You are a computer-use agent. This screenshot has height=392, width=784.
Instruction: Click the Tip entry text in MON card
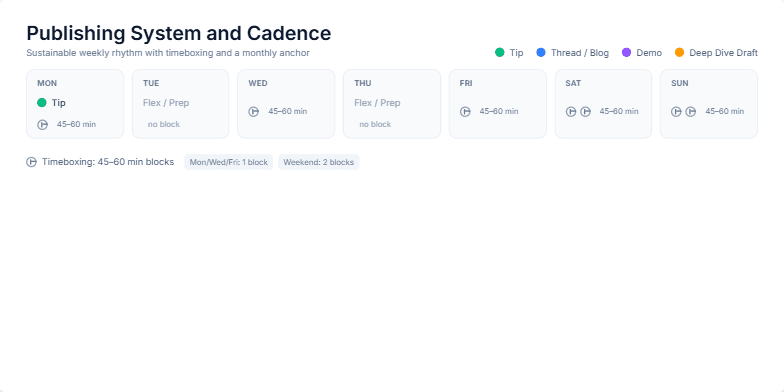coord(58,102)
